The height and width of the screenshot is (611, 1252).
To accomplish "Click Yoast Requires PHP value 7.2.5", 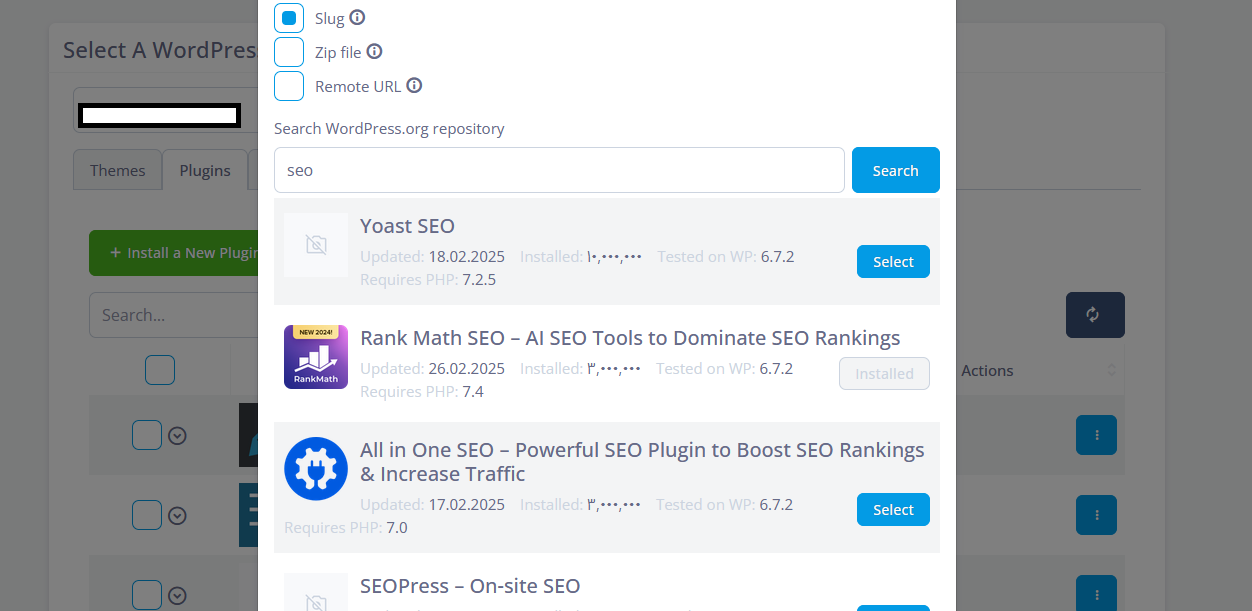I will pyautogui.click(x=479, y=280).
